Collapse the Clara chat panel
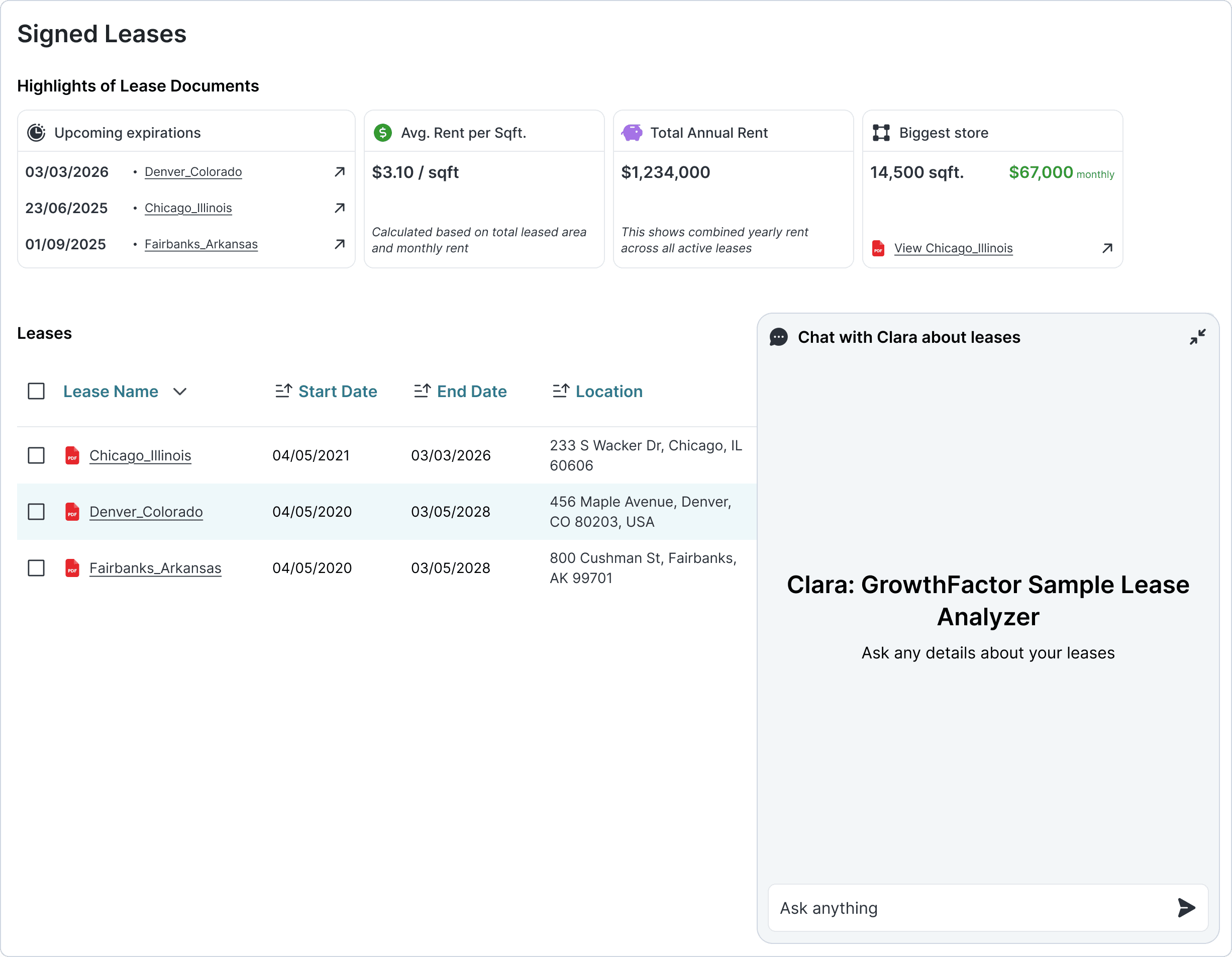The height and width of the screenshot is (957, 1232). click(1197, 337)
